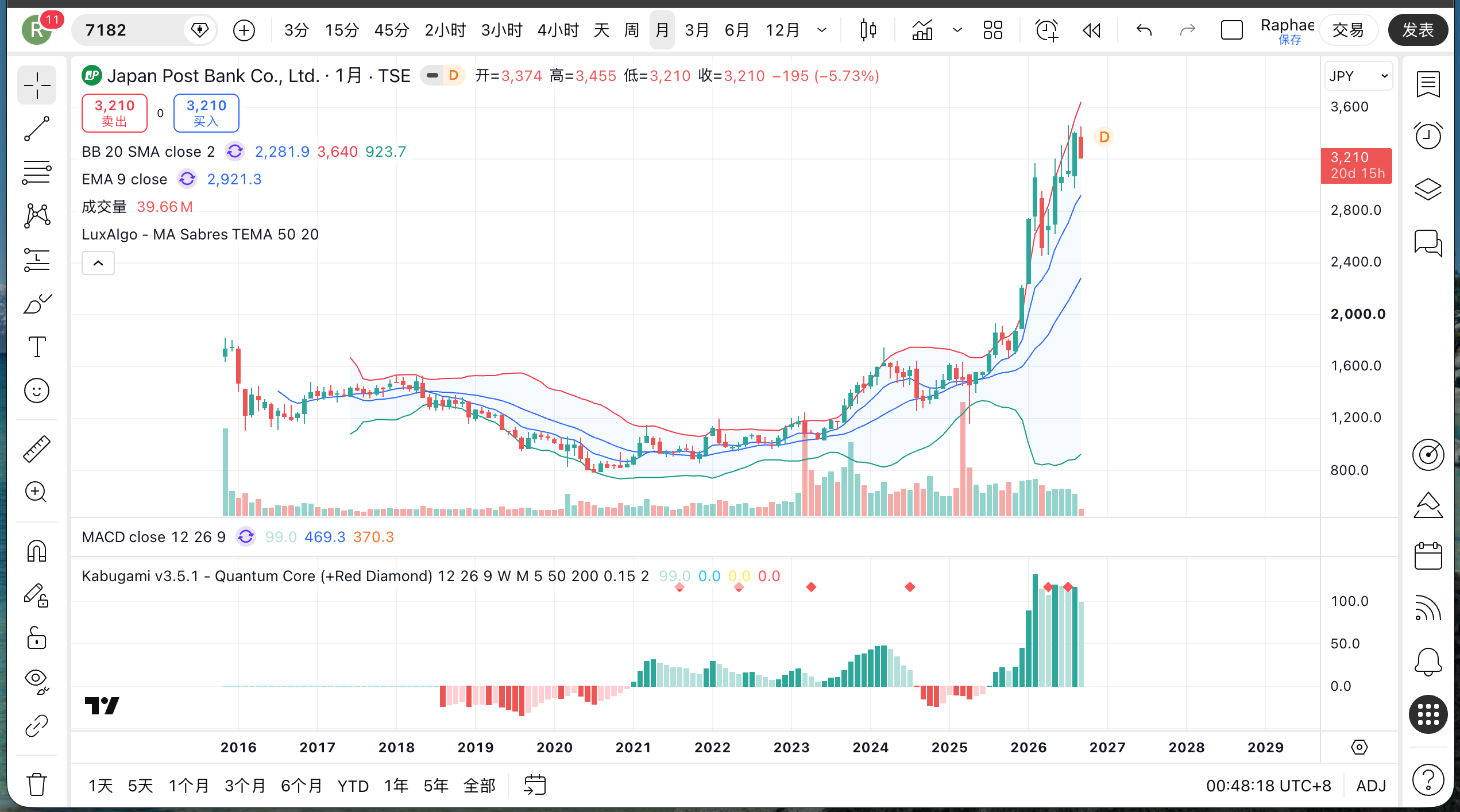1460x812 pixels.
Task: Open the dots grid apps launcher
Action: [x=1428, y=715]
